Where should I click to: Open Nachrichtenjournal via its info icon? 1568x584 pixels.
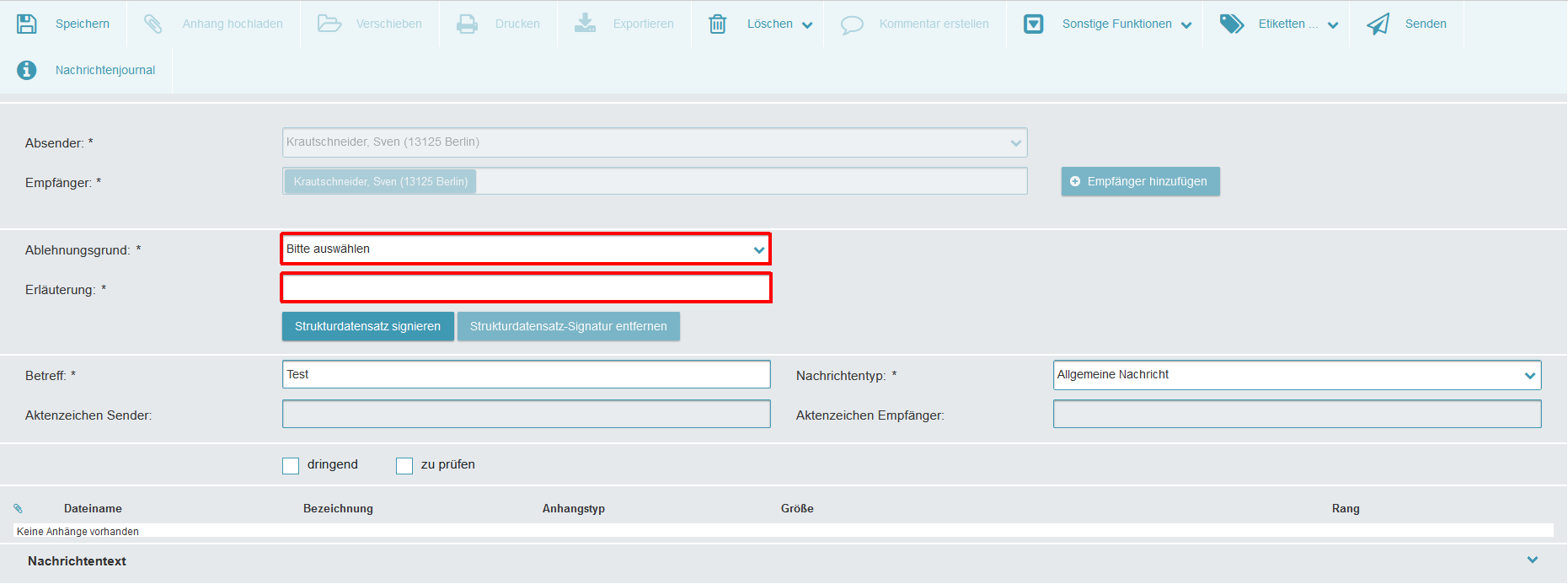(27, 70)
